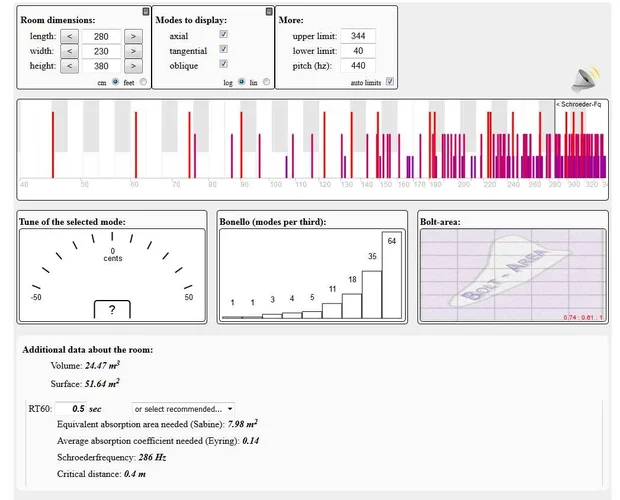Edit the lower limit field

pyautogui.click(x=358, y=51)
